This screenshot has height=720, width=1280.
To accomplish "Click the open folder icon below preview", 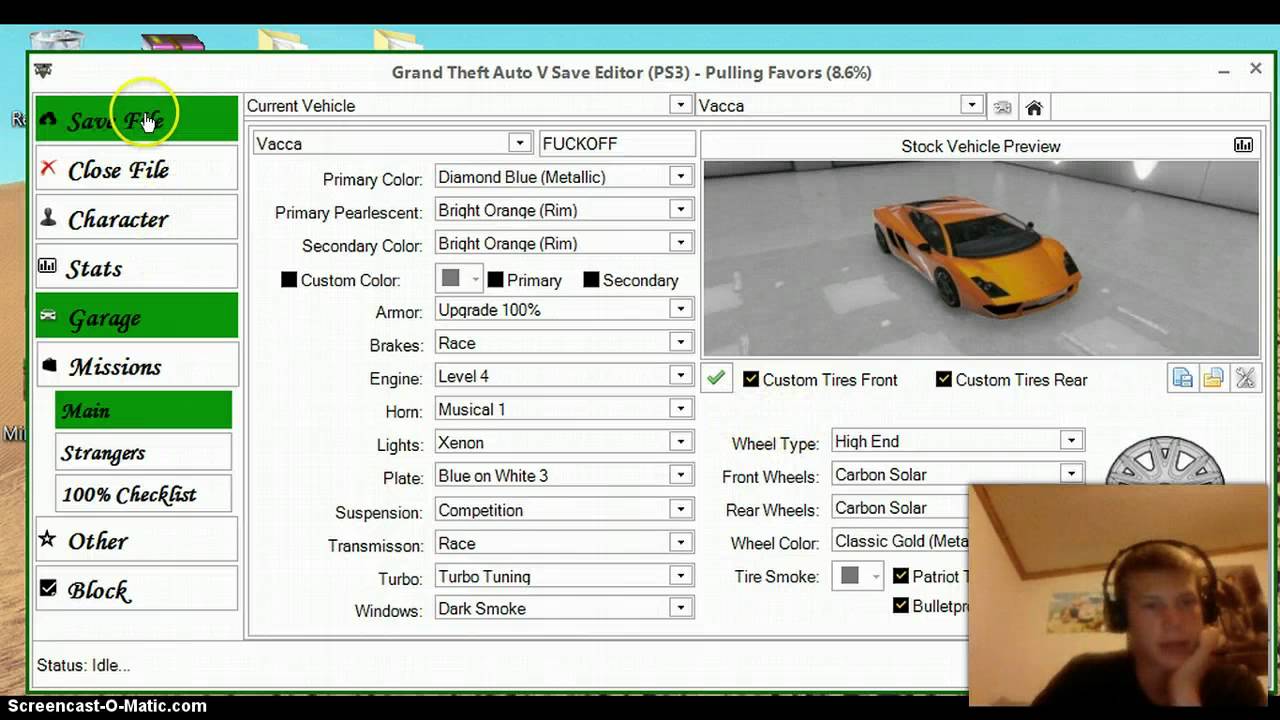I will (1213, 379).
